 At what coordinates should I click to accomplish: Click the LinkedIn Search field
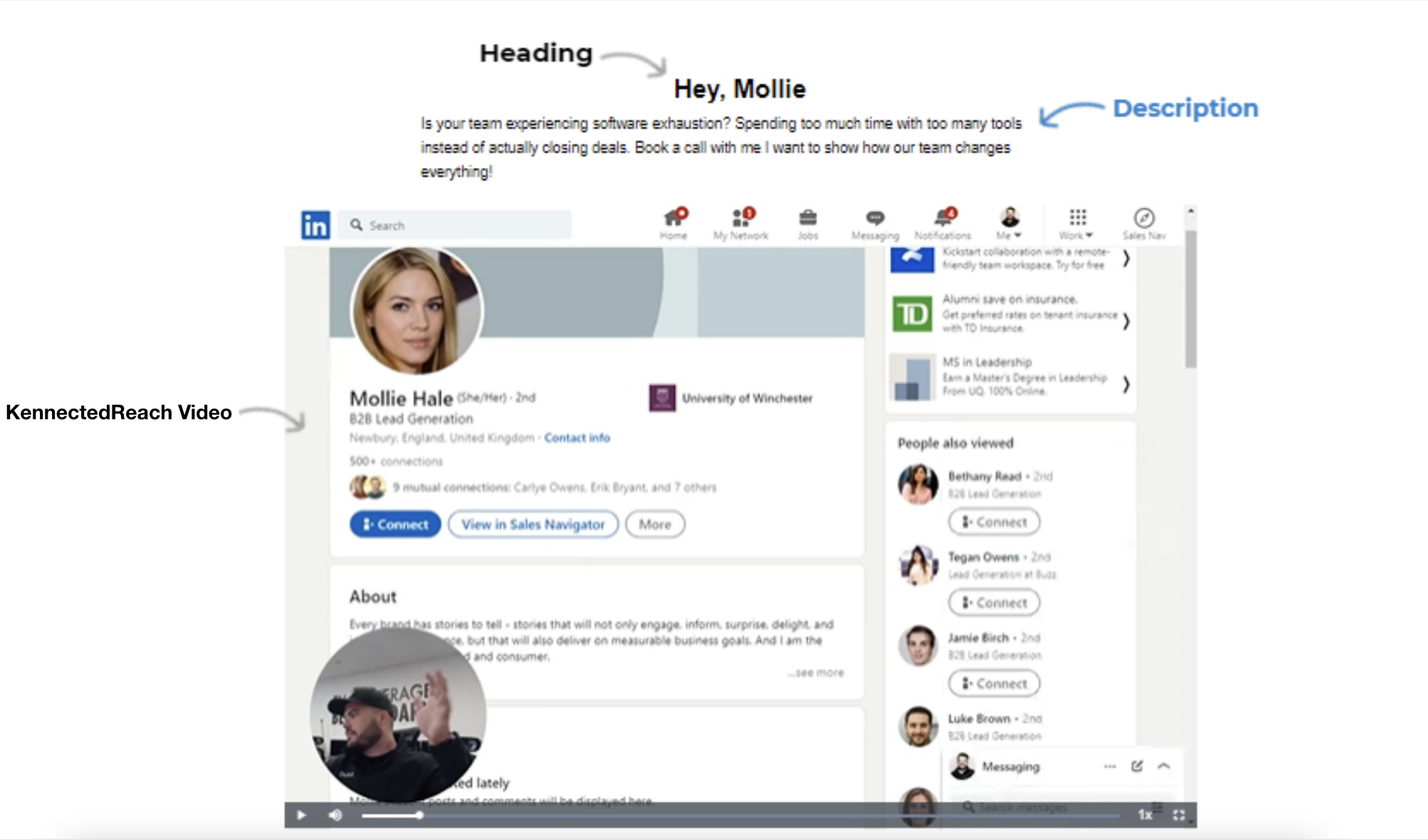[455, 225]
